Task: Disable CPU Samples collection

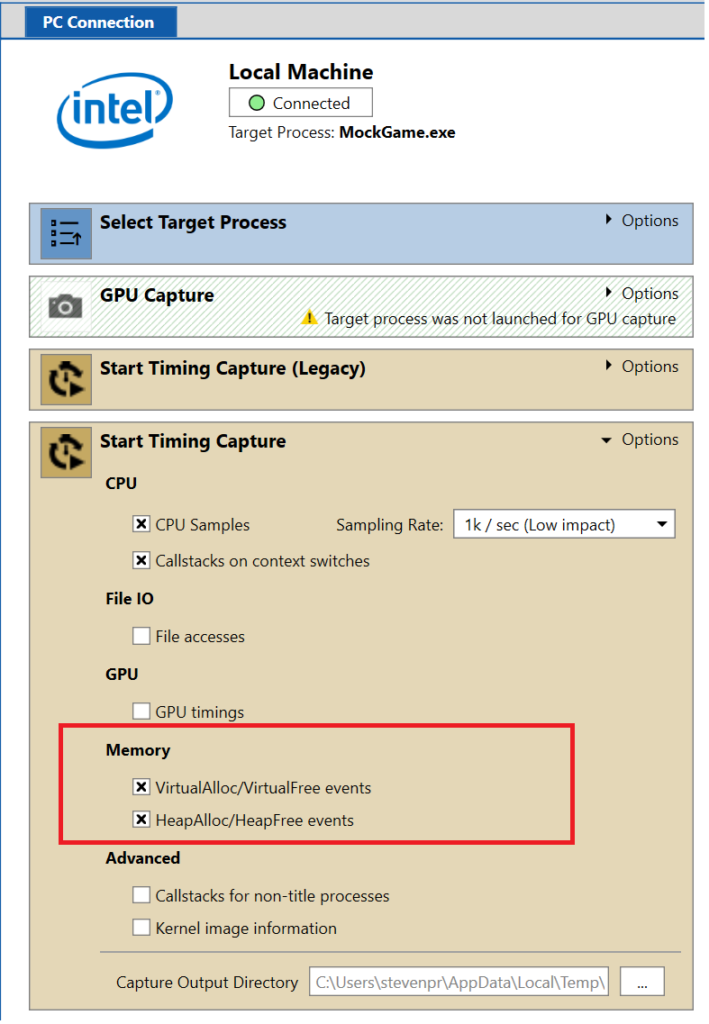Action: [141, 524]
